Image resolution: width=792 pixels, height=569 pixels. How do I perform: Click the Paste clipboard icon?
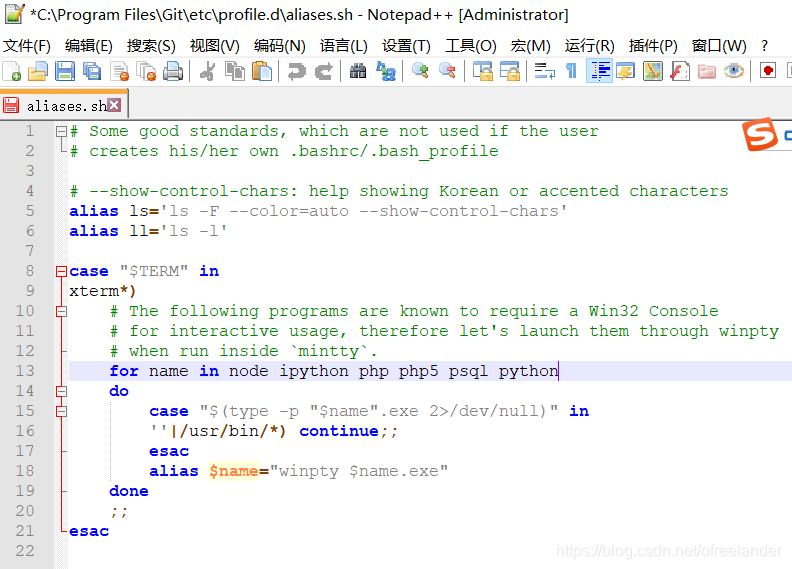click(x=262, y=71)
